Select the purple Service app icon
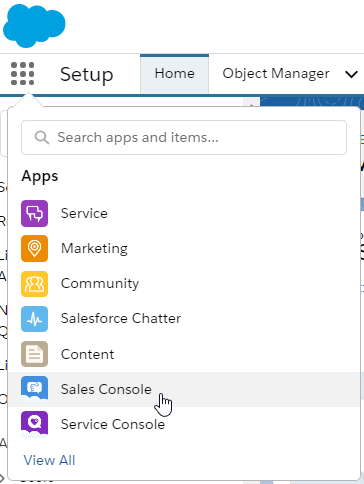364x484 pixels. (x=34, y=213)
